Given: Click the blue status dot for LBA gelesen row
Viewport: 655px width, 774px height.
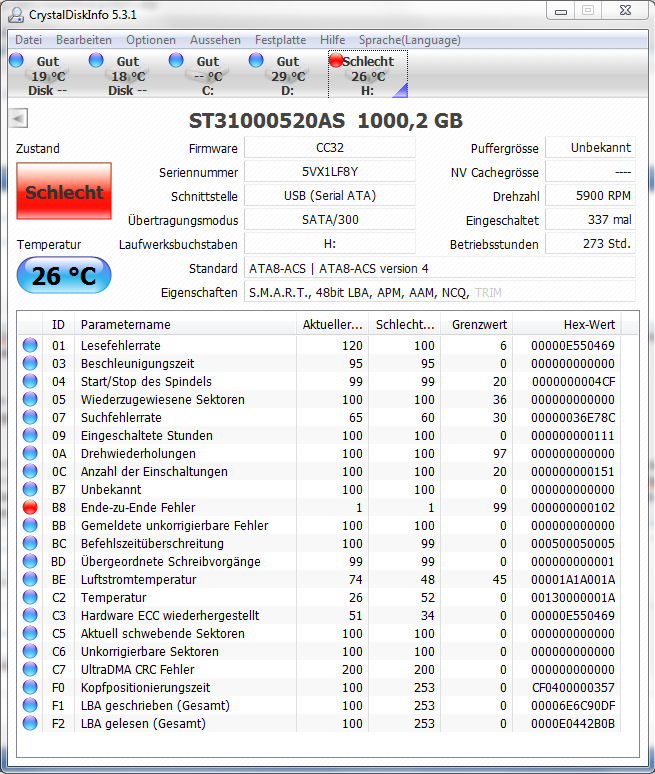Looking at the screenshot, I should [x=30, y=723].
